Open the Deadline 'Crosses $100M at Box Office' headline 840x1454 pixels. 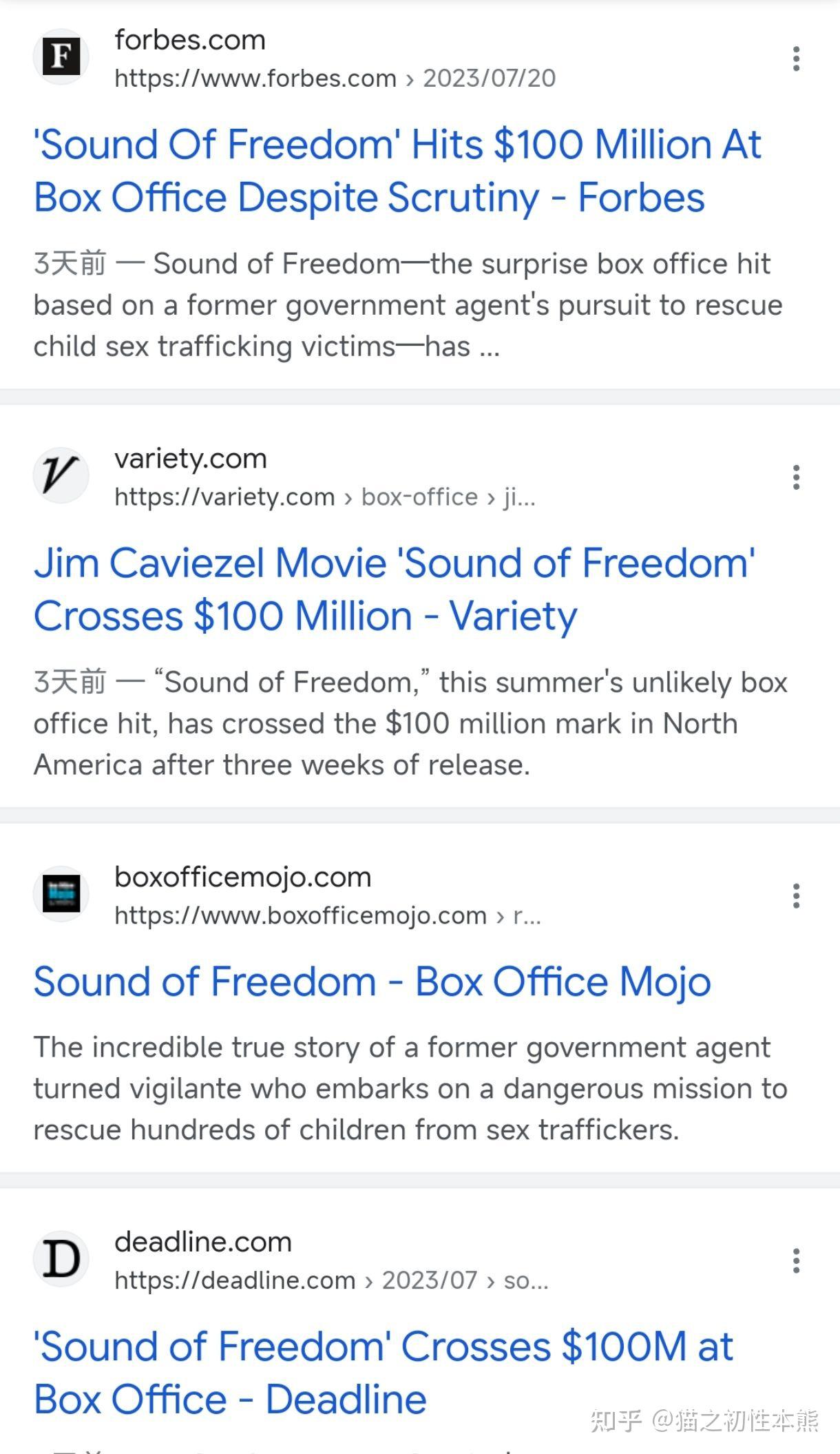point(384,1373)
